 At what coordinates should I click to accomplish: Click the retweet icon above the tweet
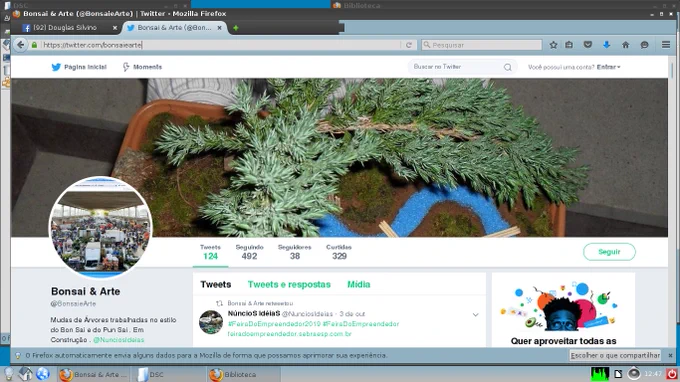219,303
